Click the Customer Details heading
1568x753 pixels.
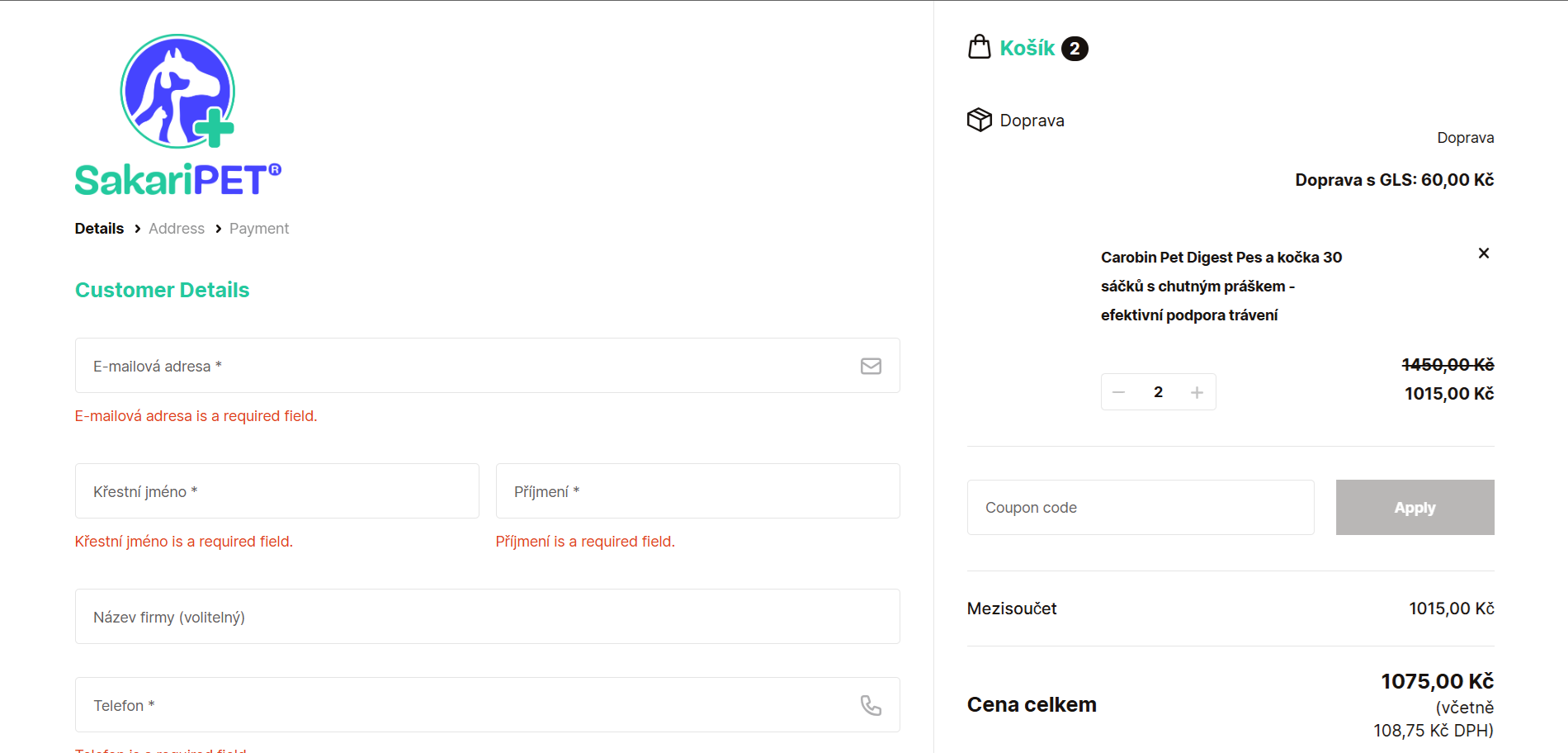[162, 290]
